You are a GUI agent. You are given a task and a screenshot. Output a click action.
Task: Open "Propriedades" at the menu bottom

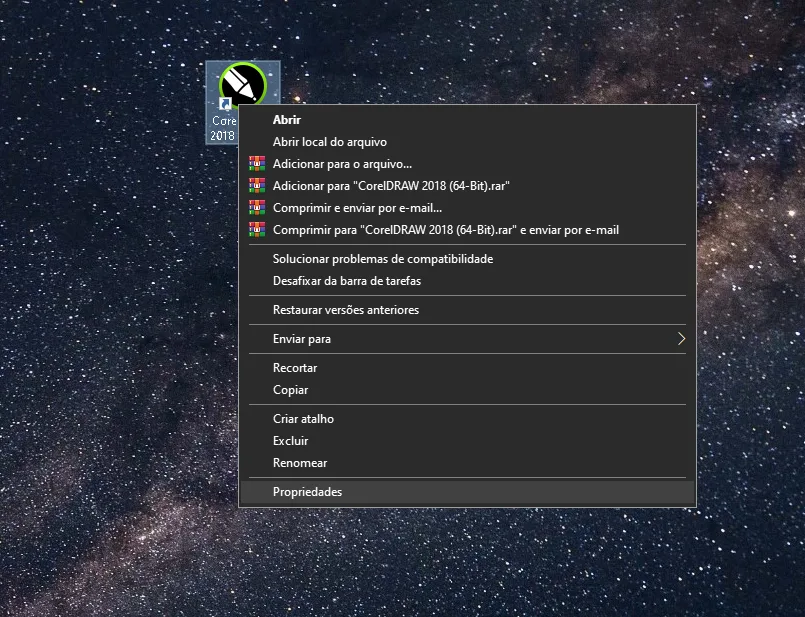(307, 492)
